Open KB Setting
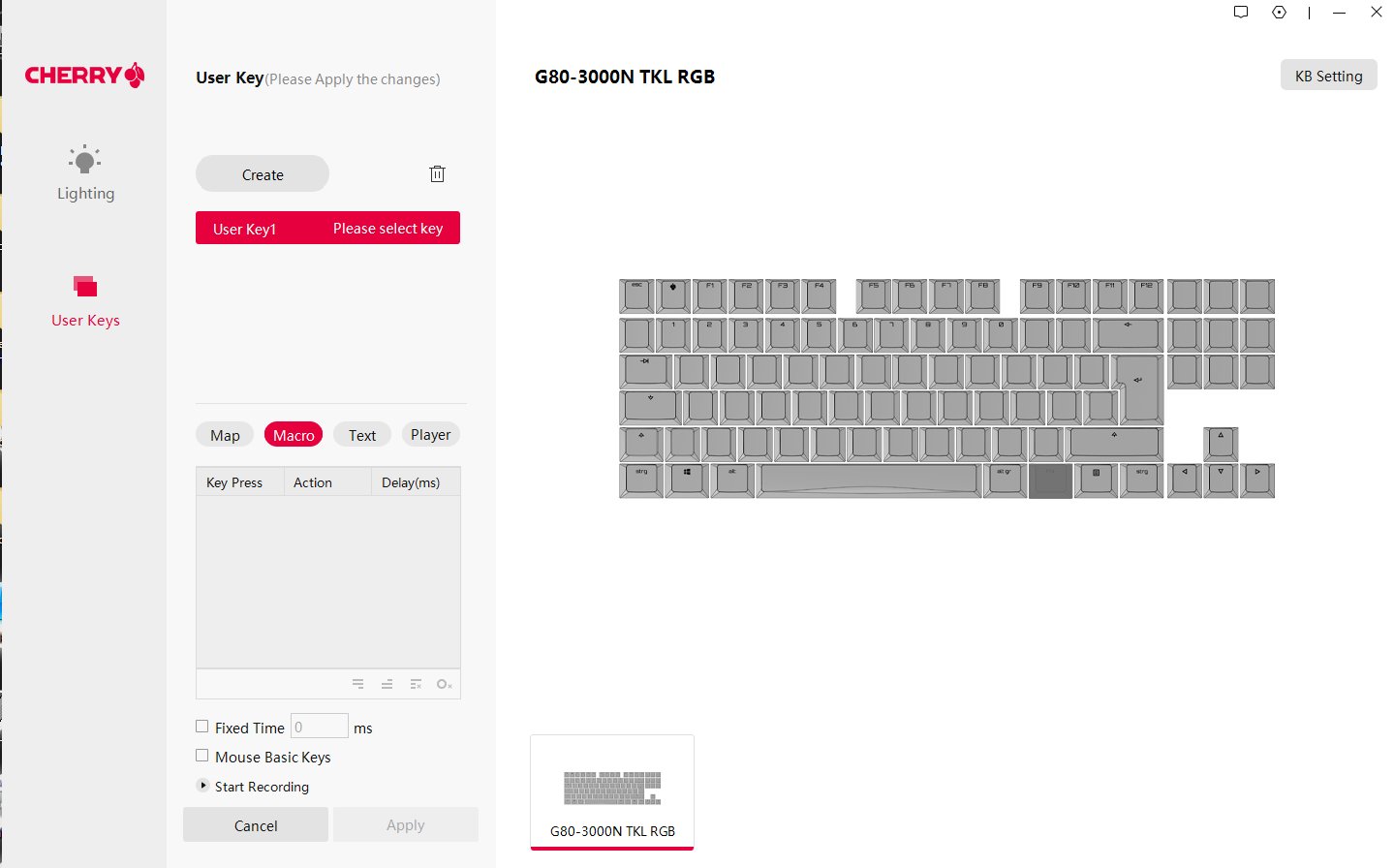The height and width of the screenshot is (868, 1394). (1328, 76)
